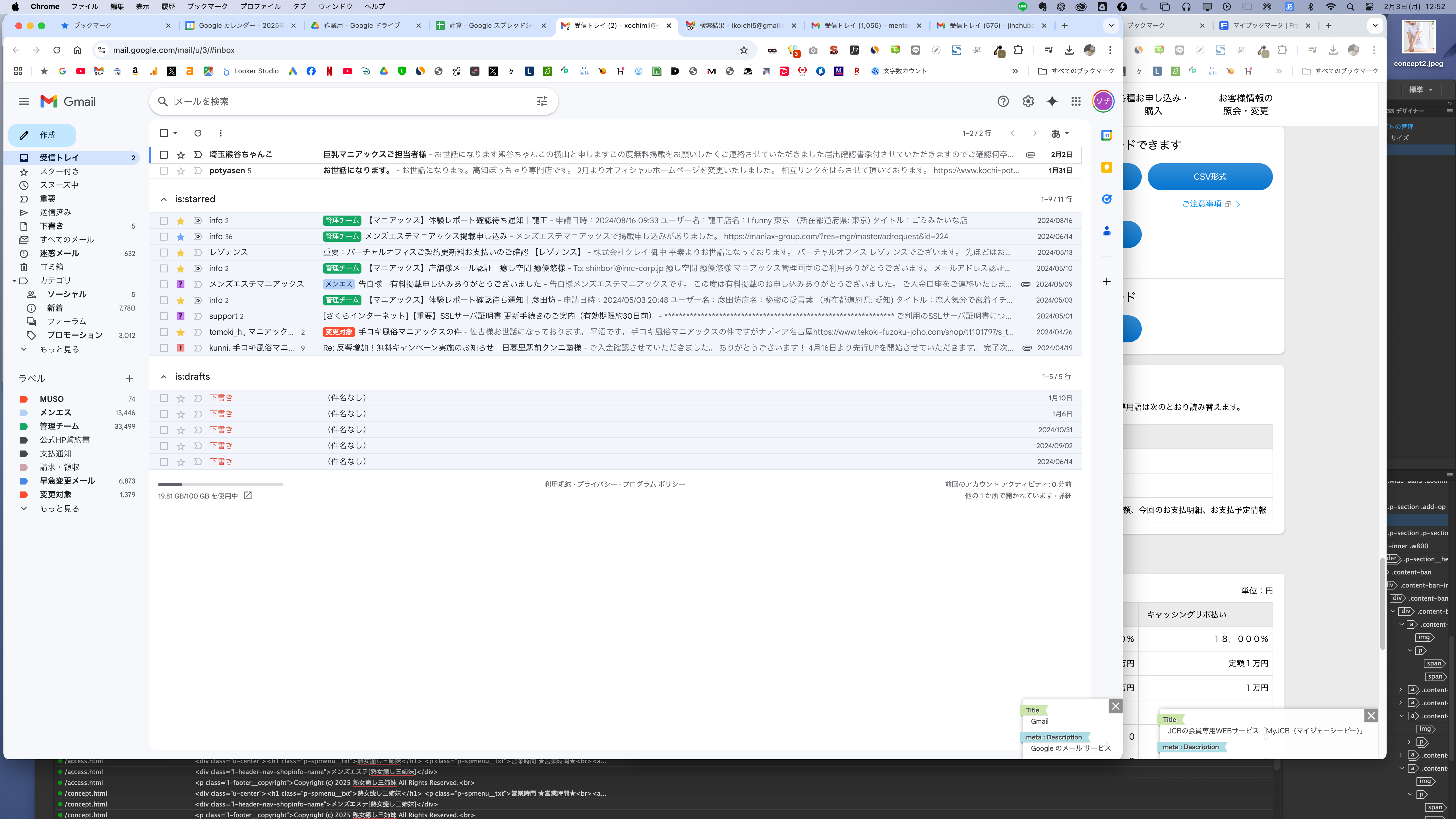Select the info 36 email checkbox

[164, 236]
